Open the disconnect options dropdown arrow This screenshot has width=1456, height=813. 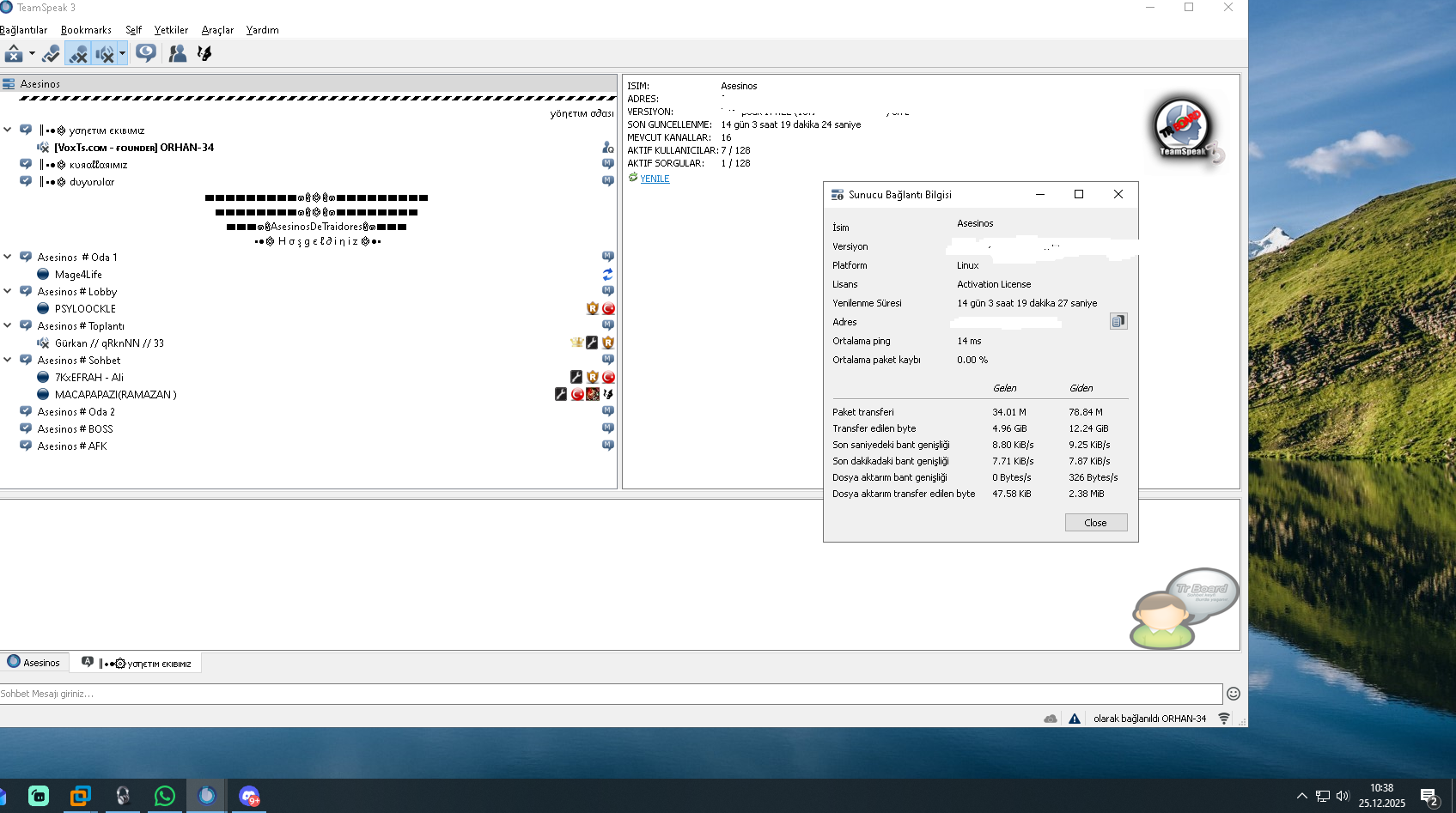pyautogui.click(x=32, y=53)
